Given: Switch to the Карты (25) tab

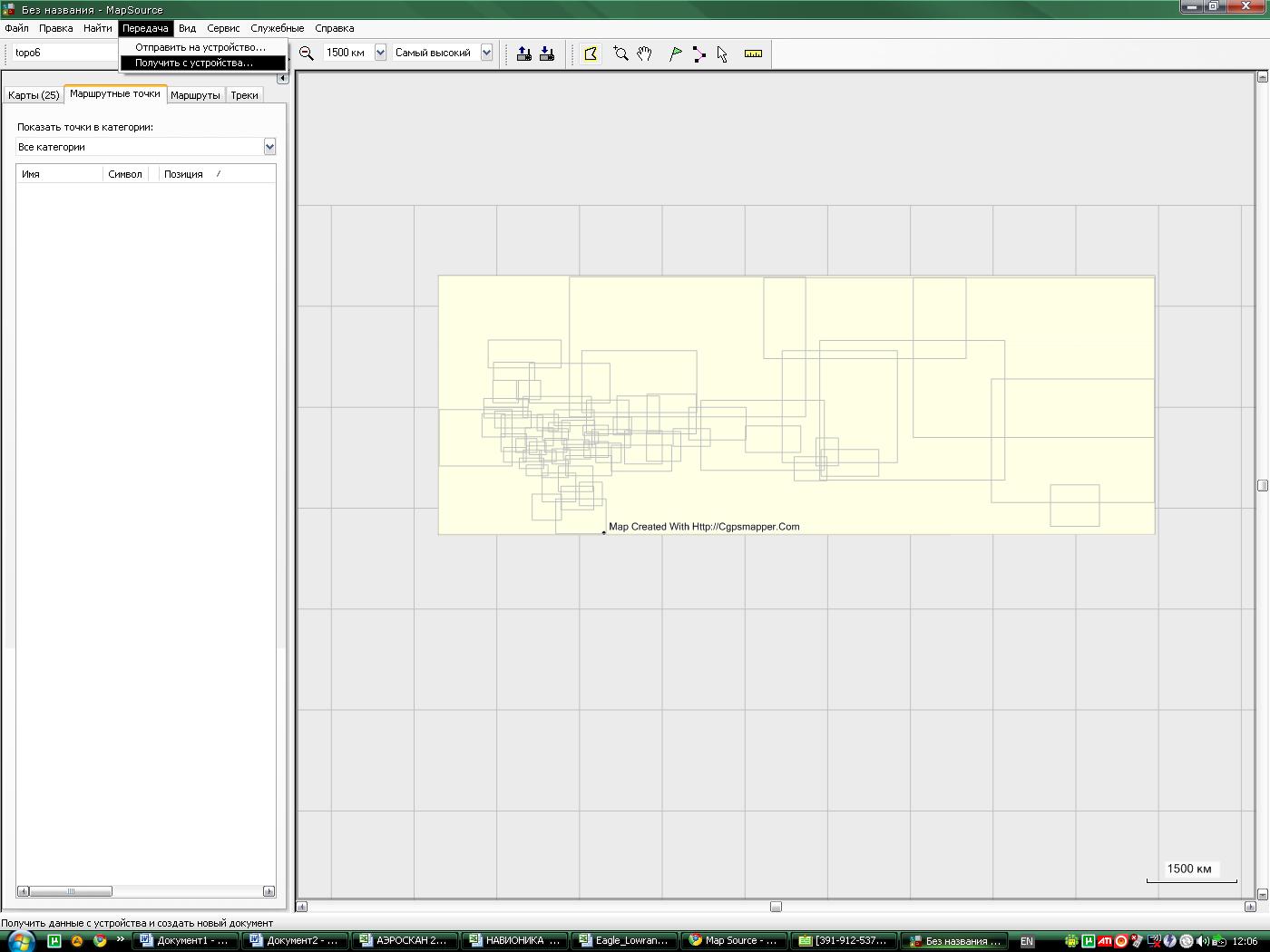Looking at the screenshot, I should click(x=34, y=95).
